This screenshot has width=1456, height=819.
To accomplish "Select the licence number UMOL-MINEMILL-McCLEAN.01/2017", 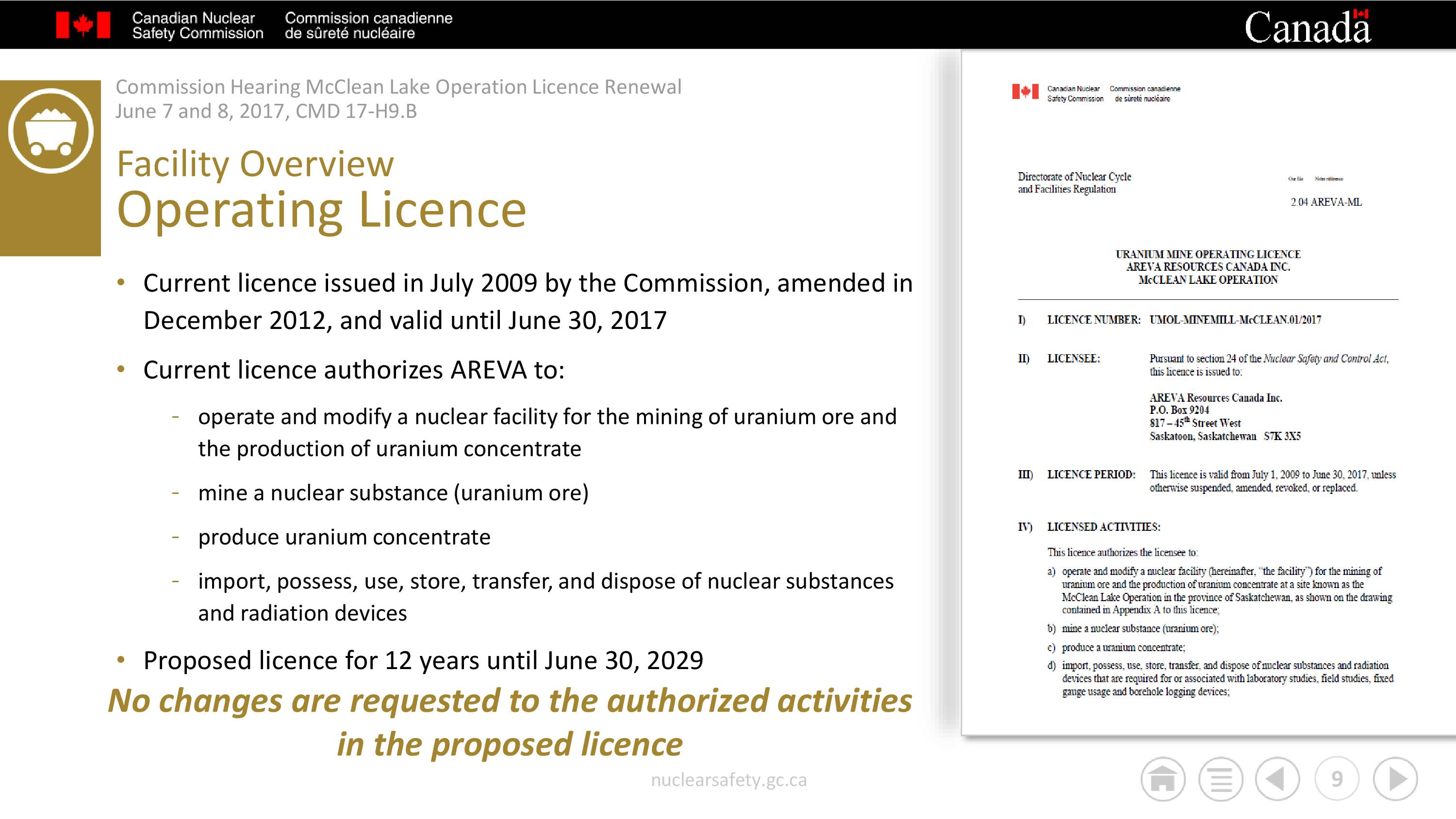I will [x=1236, y=320].
